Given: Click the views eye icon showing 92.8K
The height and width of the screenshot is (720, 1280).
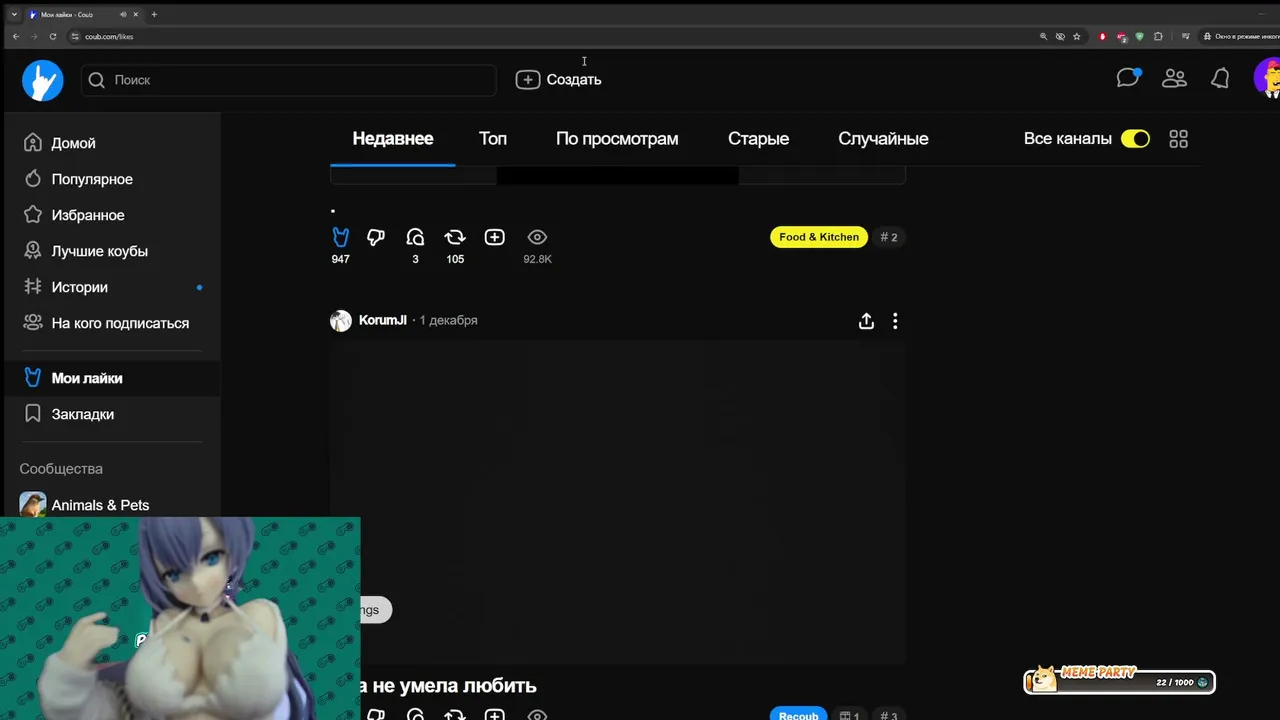Looking at the screenshot, I should [537, 237].
